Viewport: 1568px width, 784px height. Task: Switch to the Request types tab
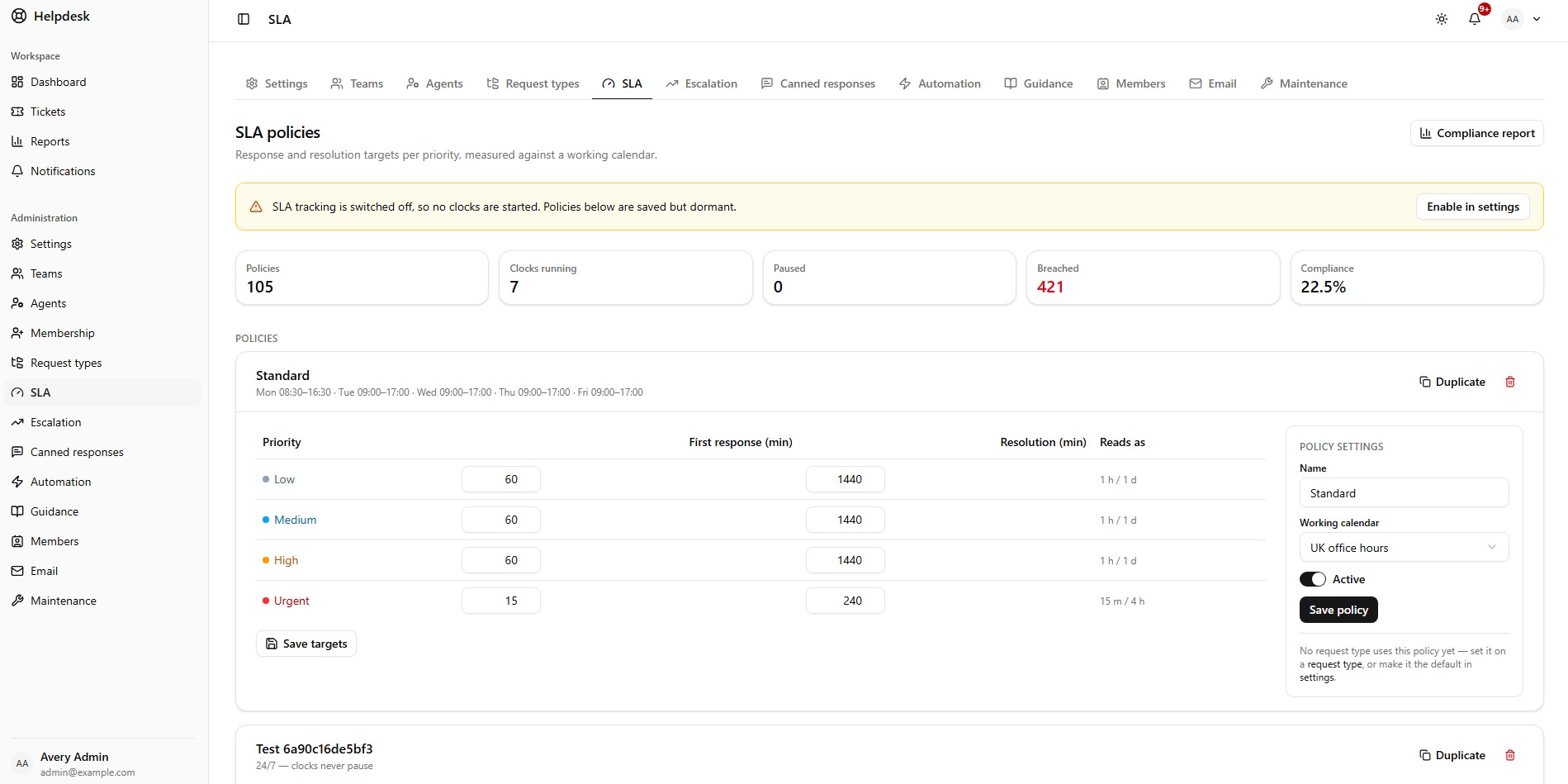[x=533, y=83]
